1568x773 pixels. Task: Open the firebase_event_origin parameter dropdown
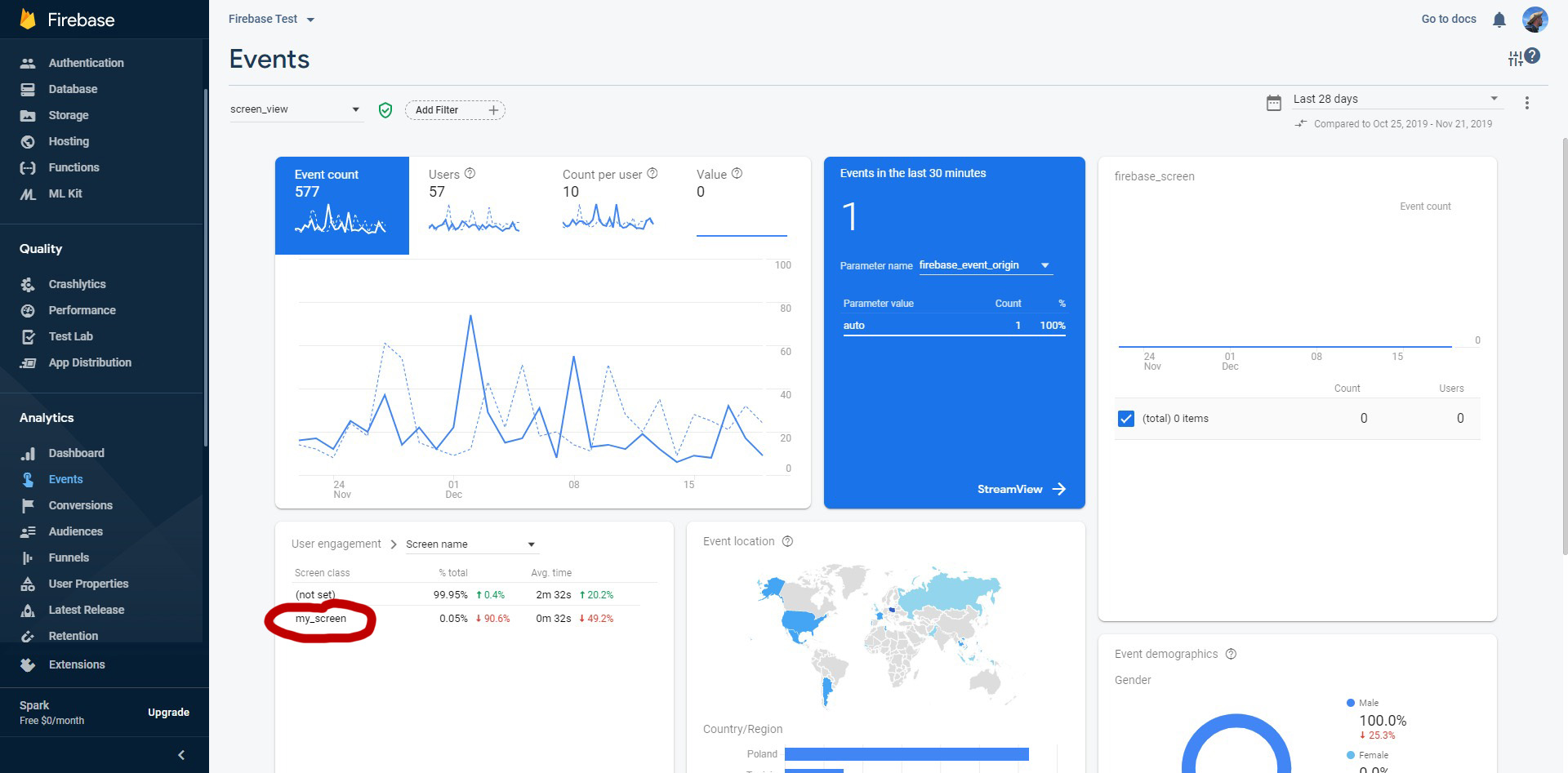tap(985, 265)
